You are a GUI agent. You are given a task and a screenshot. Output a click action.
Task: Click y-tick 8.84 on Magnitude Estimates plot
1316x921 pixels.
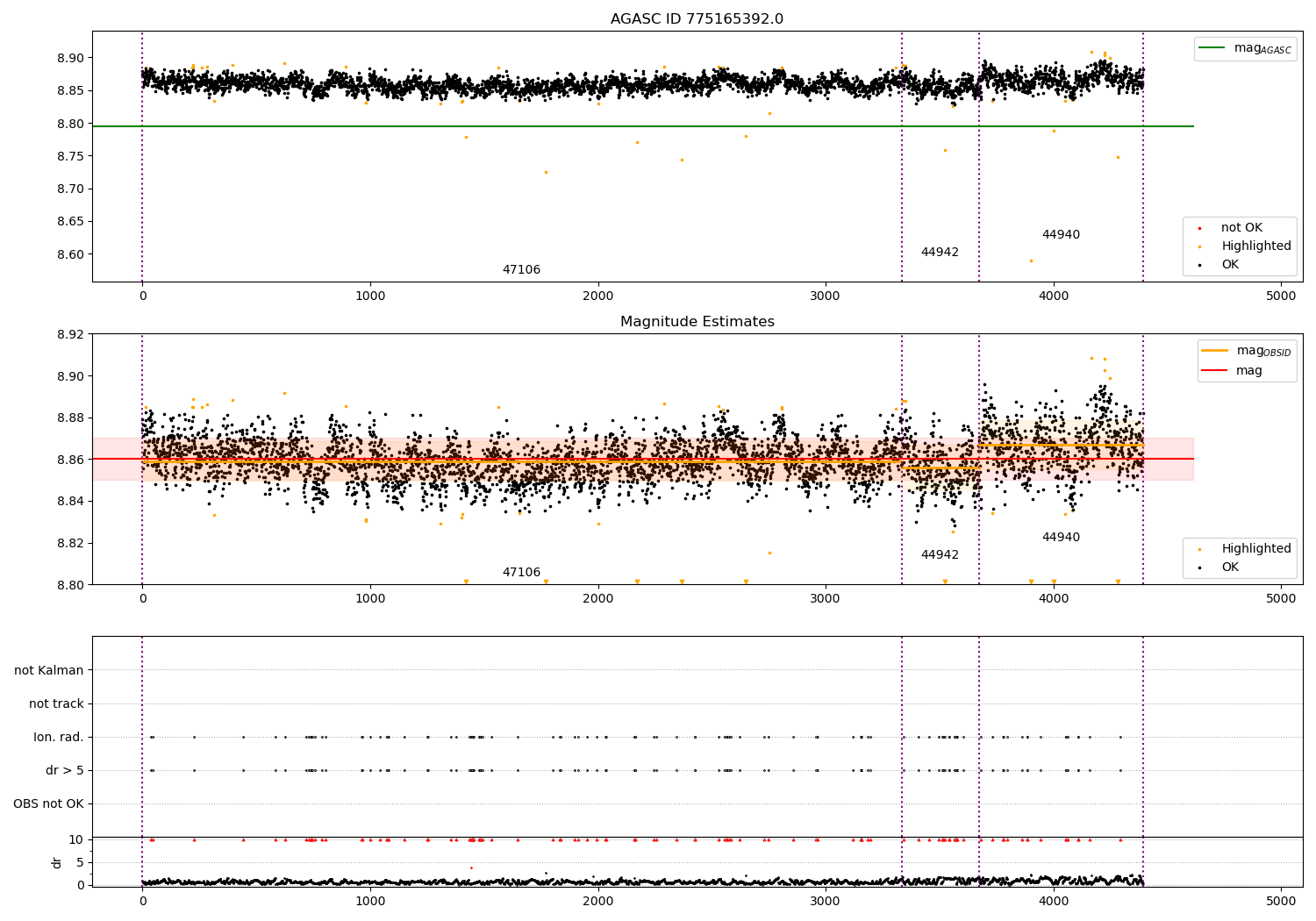[x=71, y=502]
